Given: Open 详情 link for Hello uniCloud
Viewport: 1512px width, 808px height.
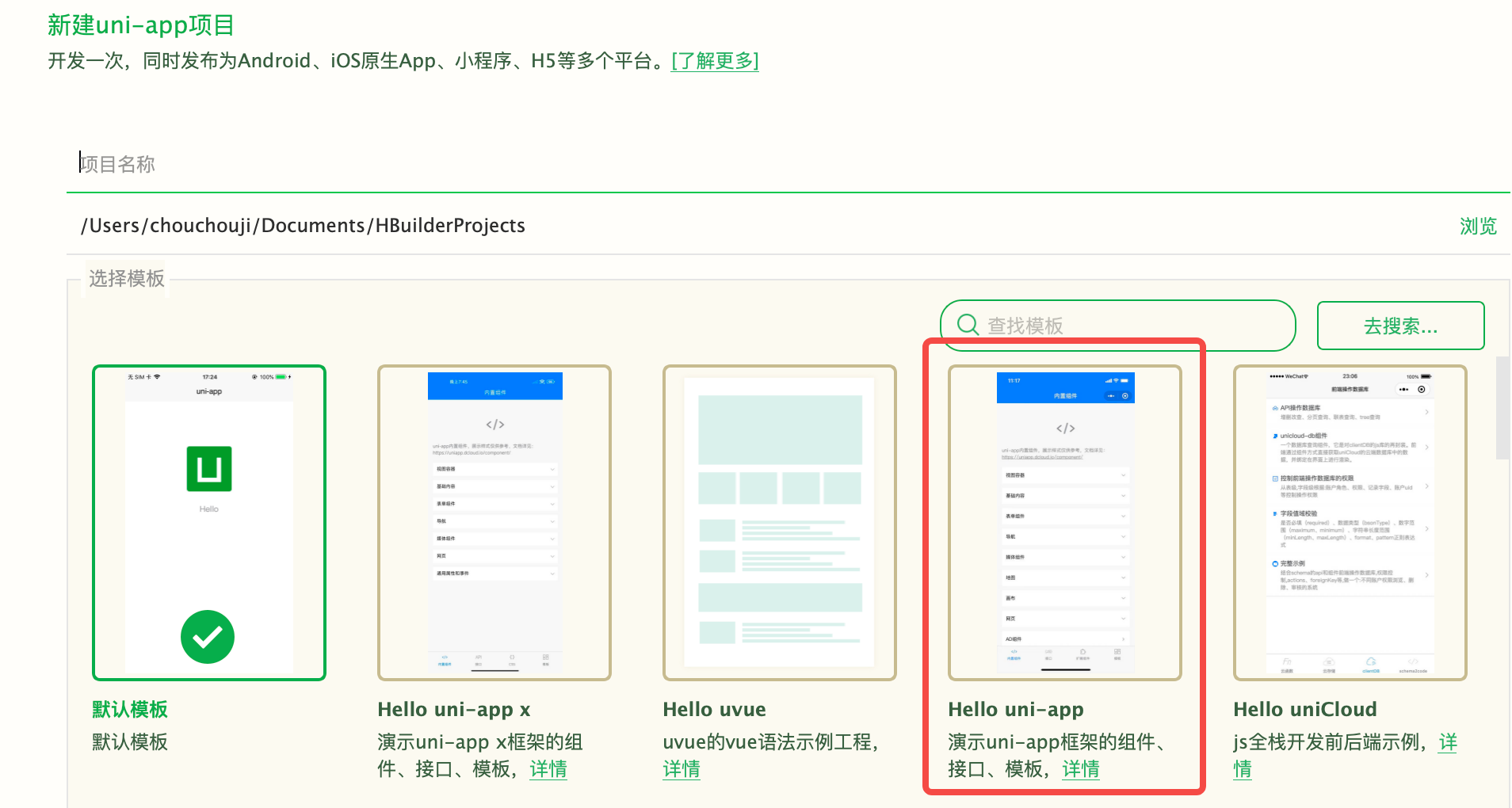Looking at the screenshot, I should 1448,742.
